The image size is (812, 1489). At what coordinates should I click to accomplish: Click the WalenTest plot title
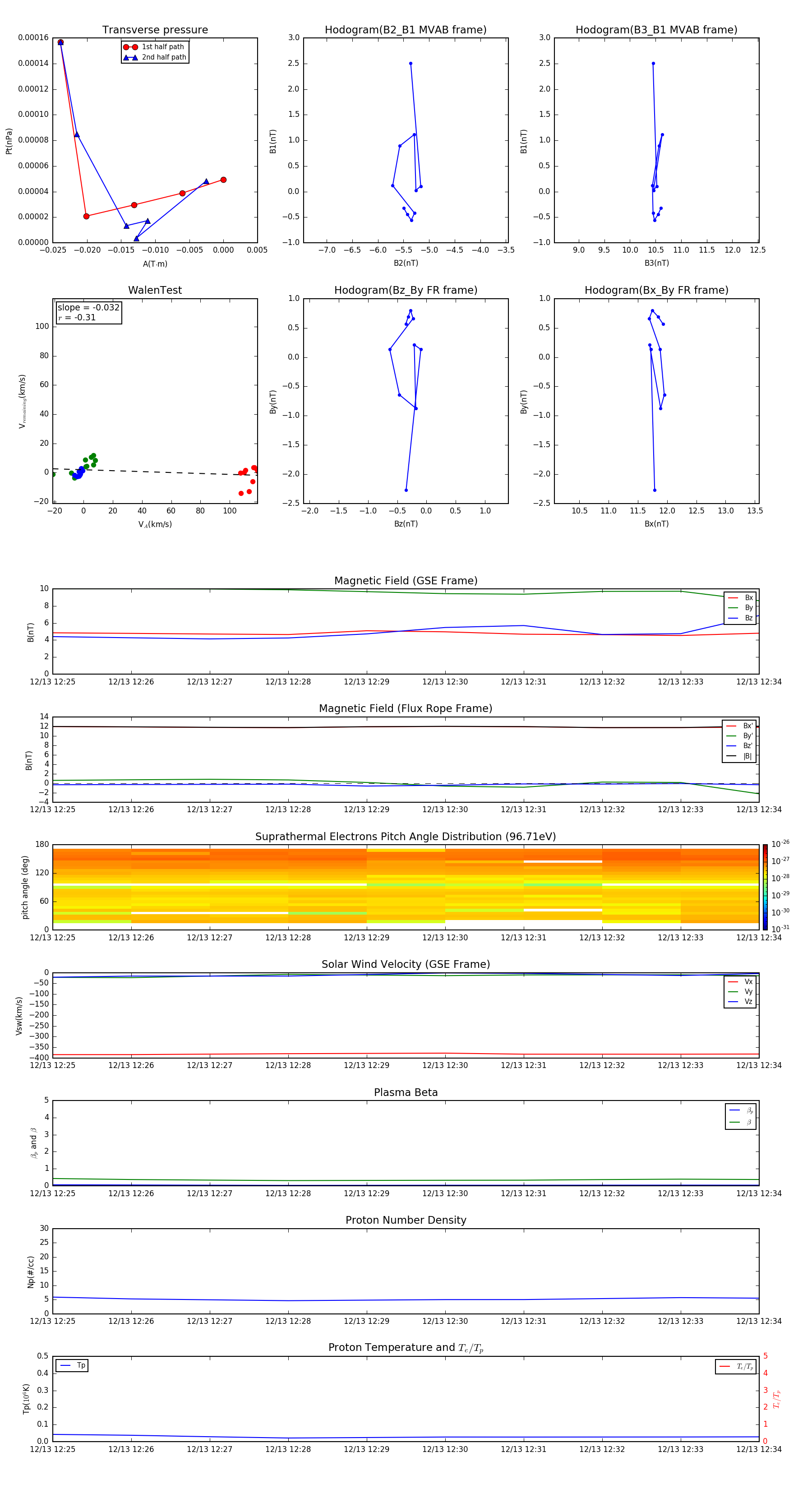click(x=155, y=290)
